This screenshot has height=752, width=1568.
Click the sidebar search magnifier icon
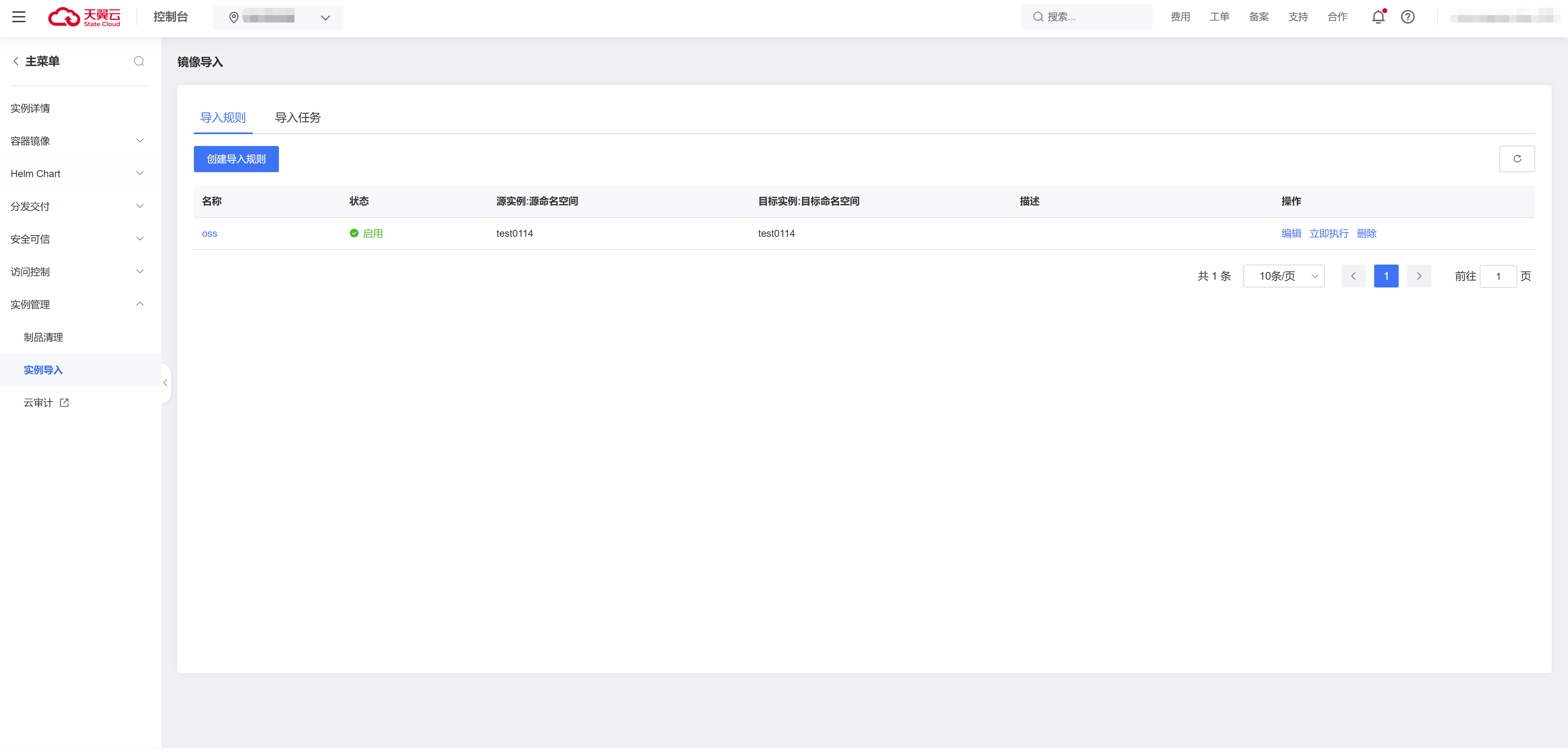pyautogui.click(x=139, y=61)
